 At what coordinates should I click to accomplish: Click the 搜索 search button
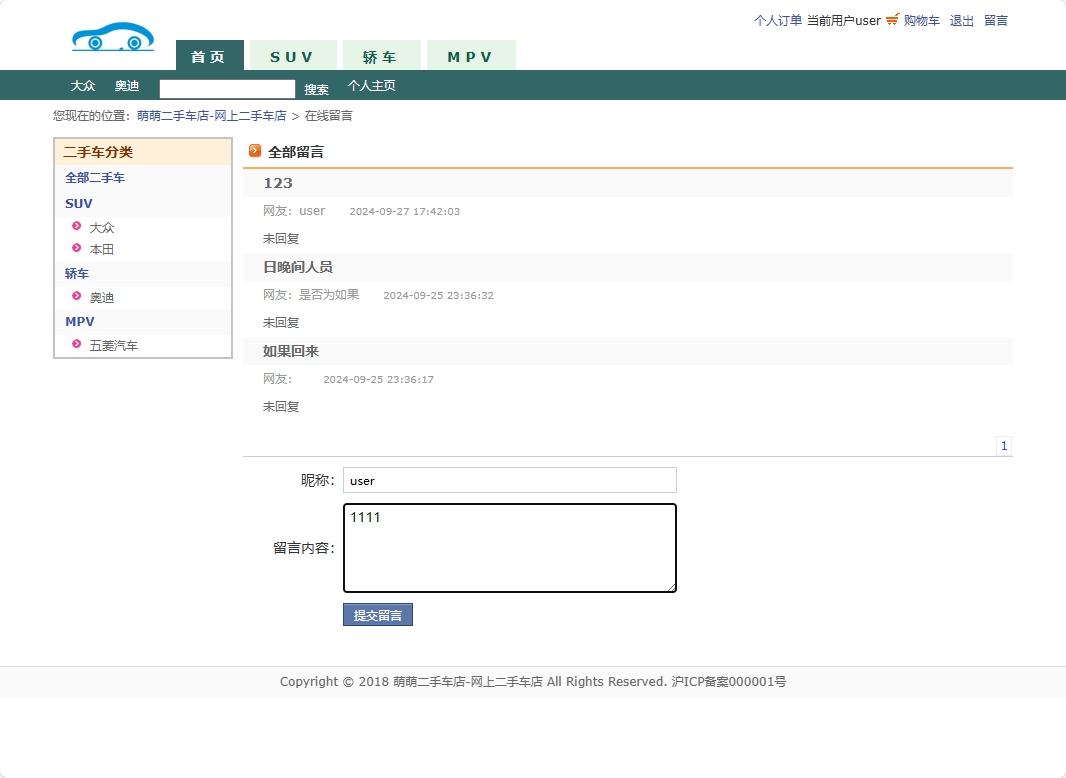click(316, 89)
